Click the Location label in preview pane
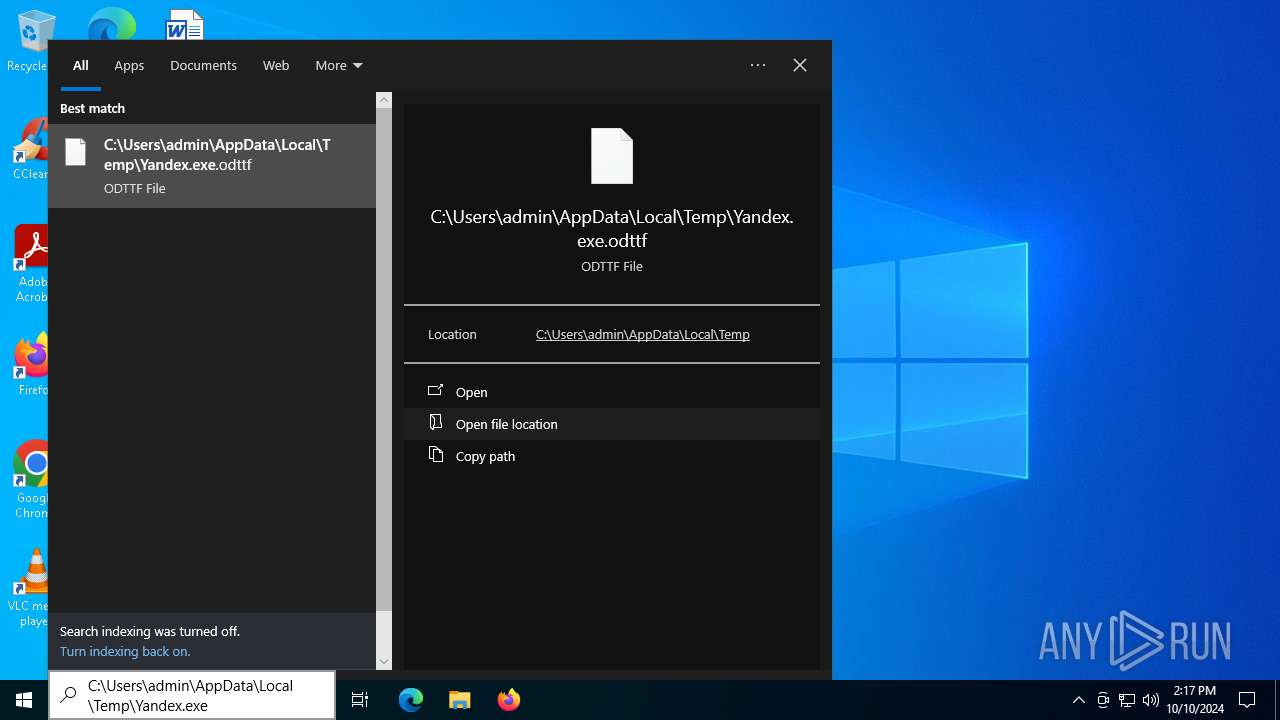Image resolution: width=1280 pixels, height=720 pixels. pyautogui.click(x=452, y=335)
